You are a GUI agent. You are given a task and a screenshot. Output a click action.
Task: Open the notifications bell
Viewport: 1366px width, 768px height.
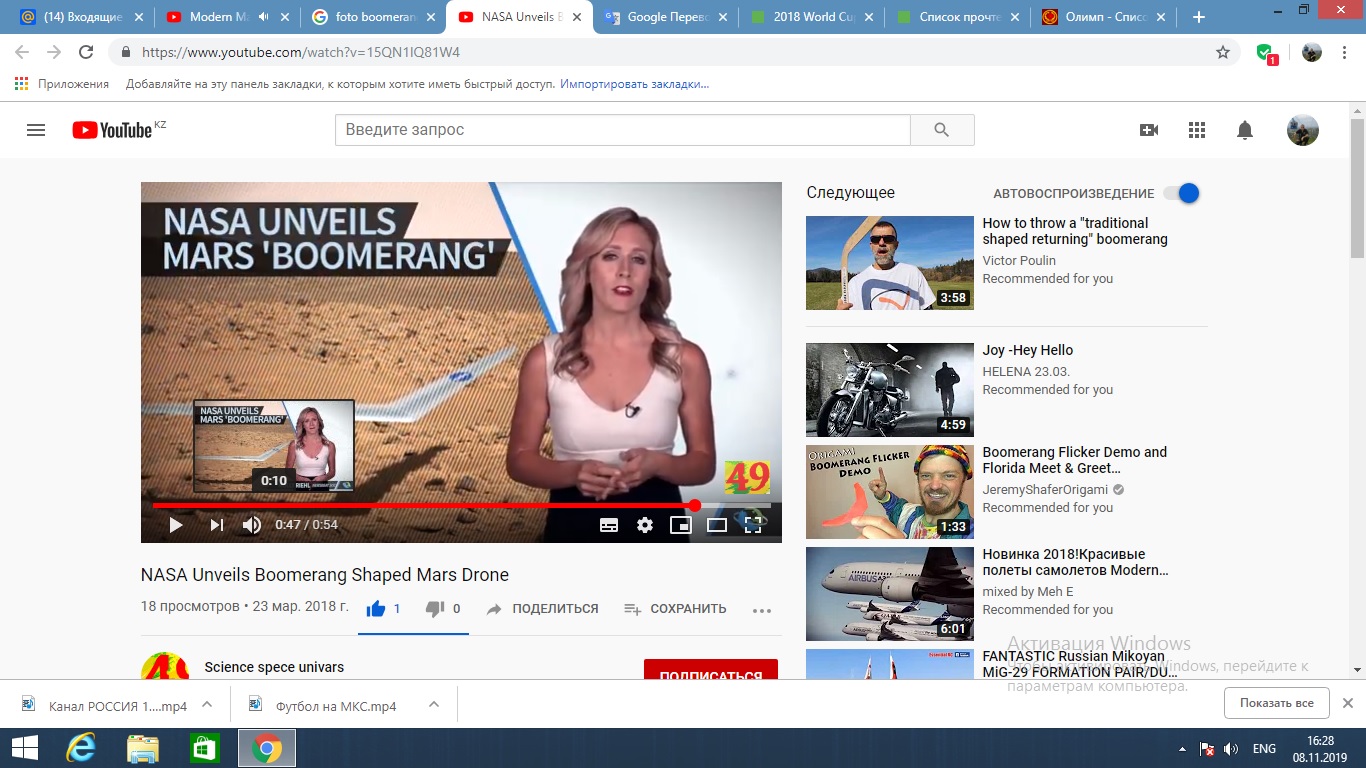click(x=1245, y=130)
